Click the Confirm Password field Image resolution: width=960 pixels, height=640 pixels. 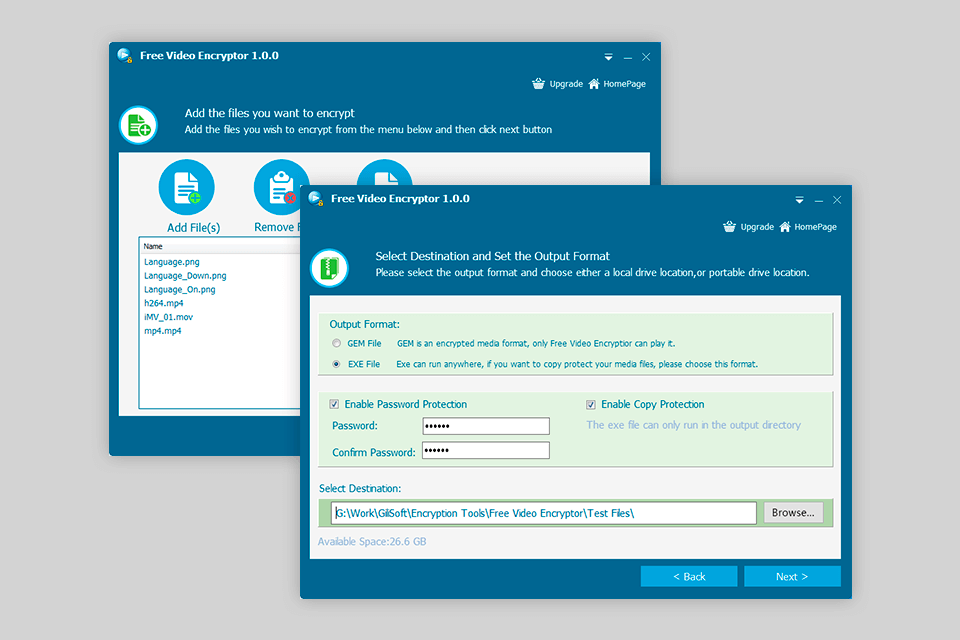[x=486, y=450]
